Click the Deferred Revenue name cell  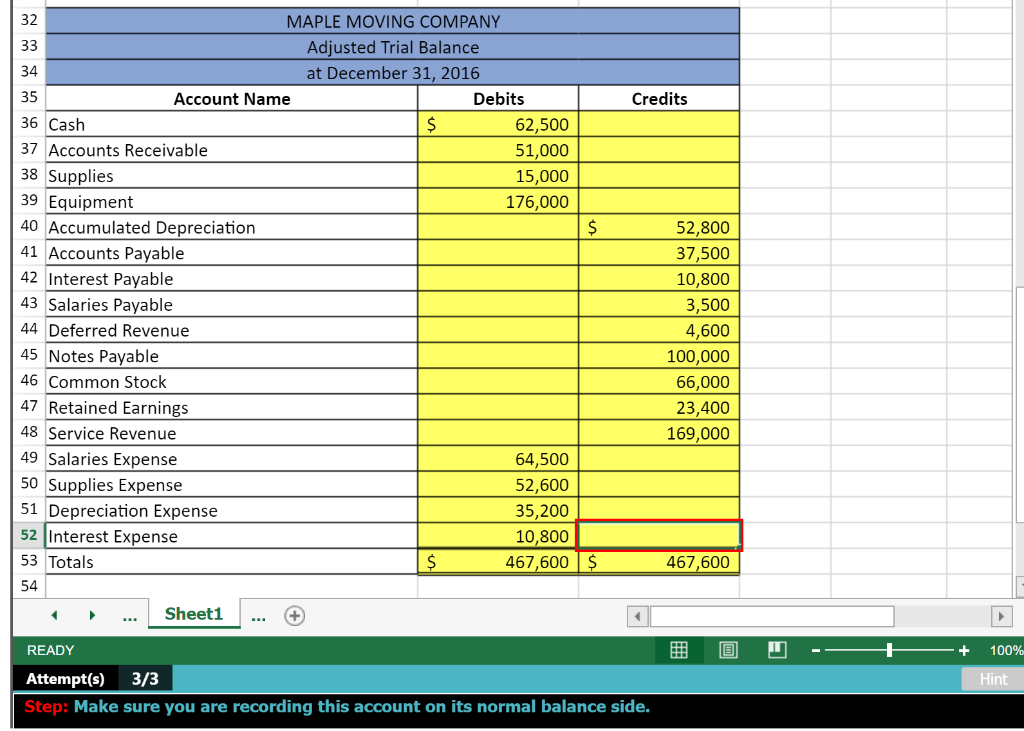pyautogui.click(x=232, y=330)
